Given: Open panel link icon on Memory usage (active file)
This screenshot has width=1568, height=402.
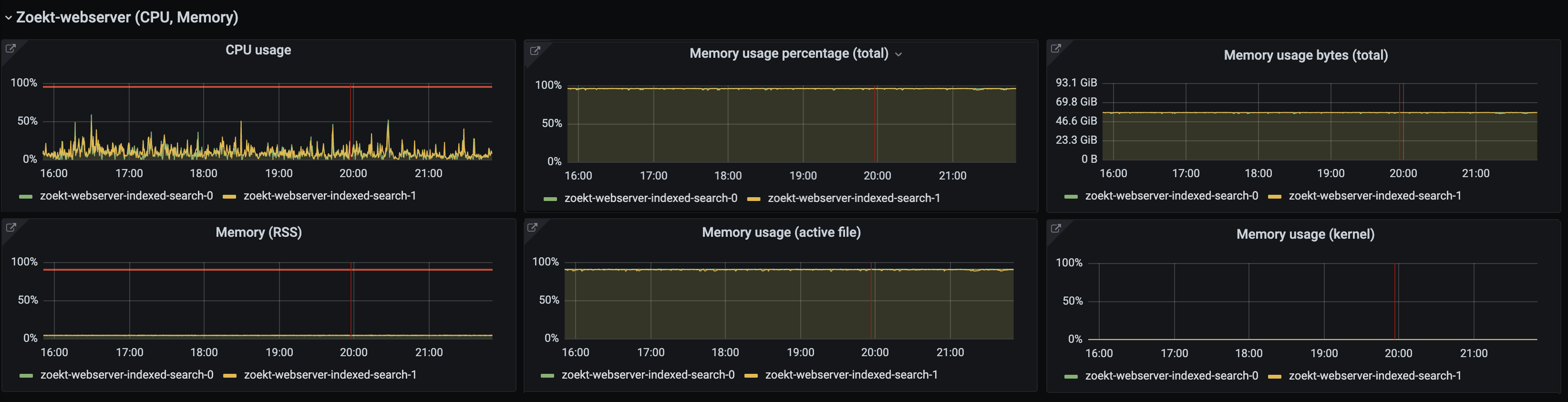Looking at the screenshot, I should point(532,227).
